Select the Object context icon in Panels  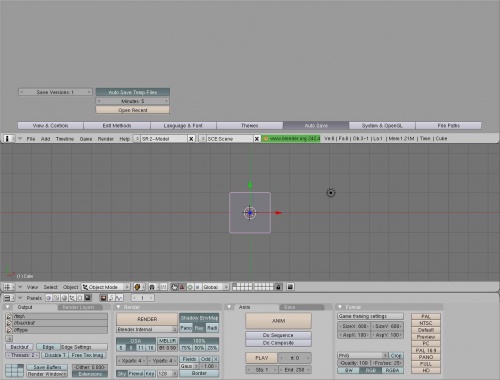[x=72, y=298]
